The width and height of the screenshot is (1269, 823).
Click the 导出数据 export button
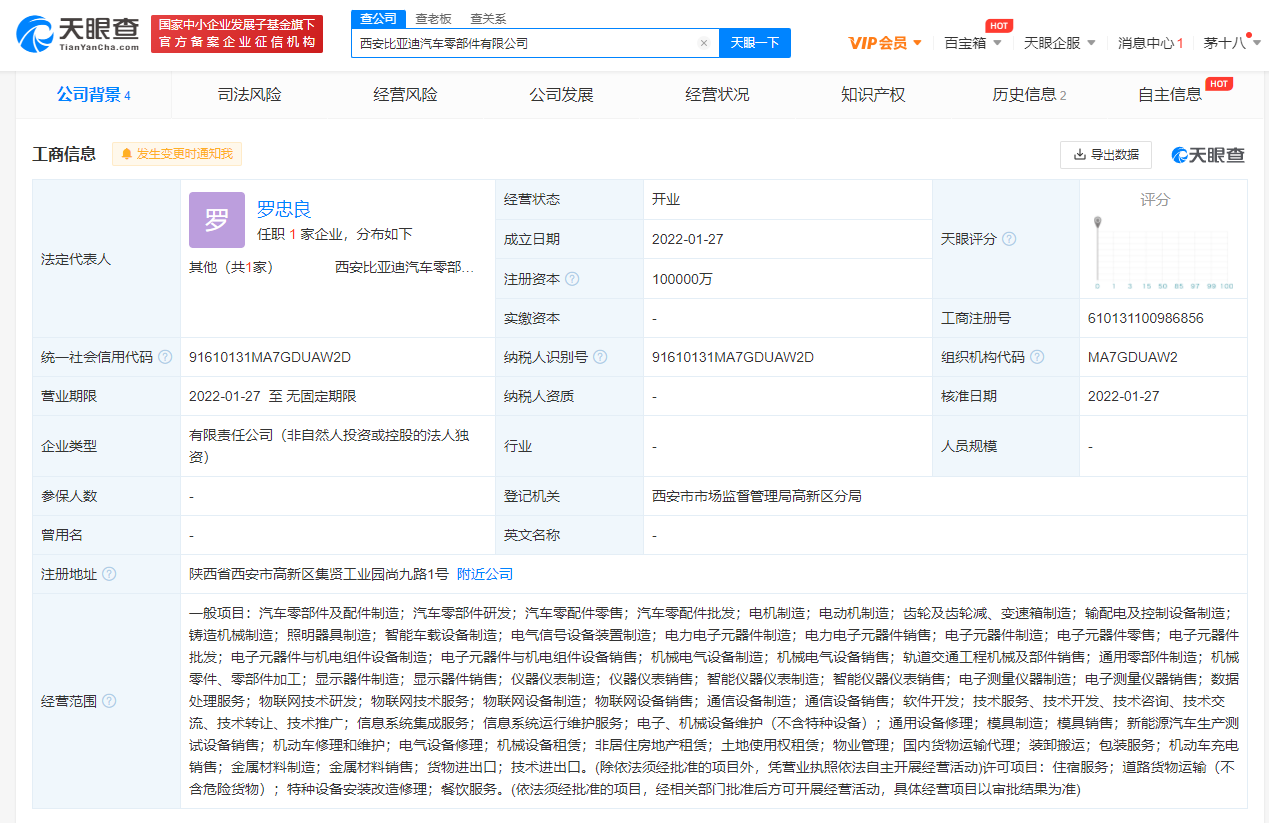[x=1105, y=155]
